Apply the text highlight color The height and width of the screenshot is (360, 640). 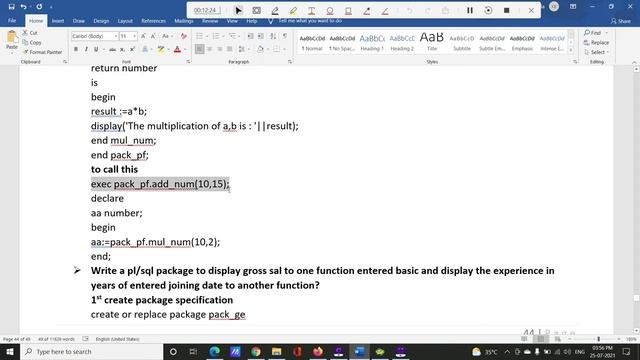tap(161, 49)
